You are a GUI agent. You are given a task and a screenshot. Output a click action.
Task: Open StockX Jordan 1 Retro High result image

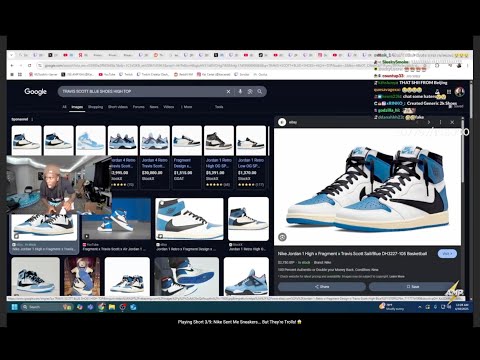tap(248, 219)
